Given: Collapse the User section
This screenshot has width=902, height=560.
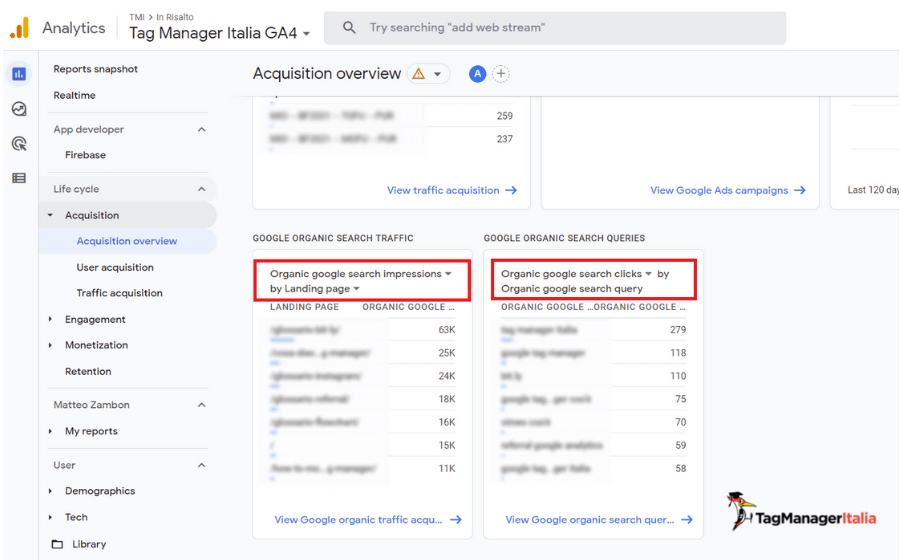Looking at the screenshot, I should (x=201, y=465).
